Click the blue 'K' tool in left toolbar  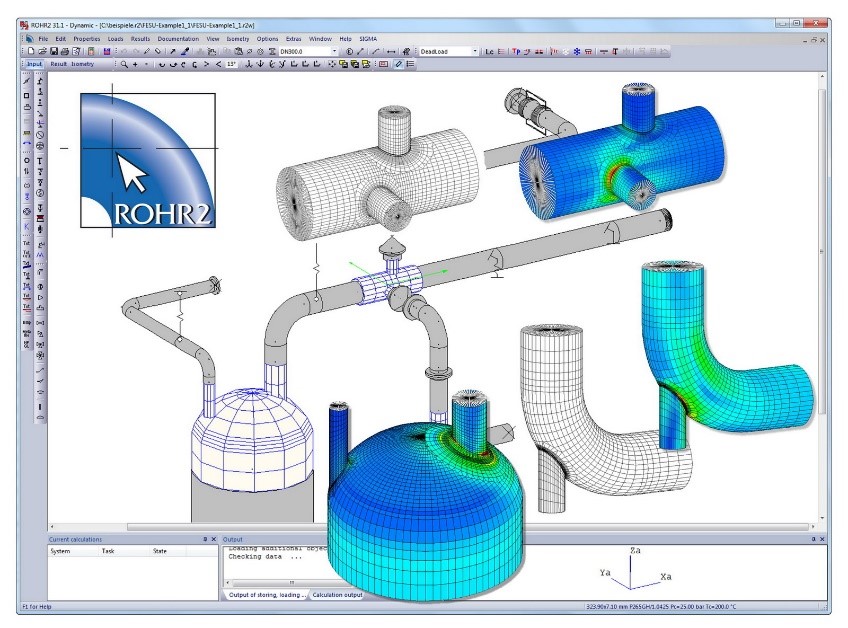click(x=26, y=227)
